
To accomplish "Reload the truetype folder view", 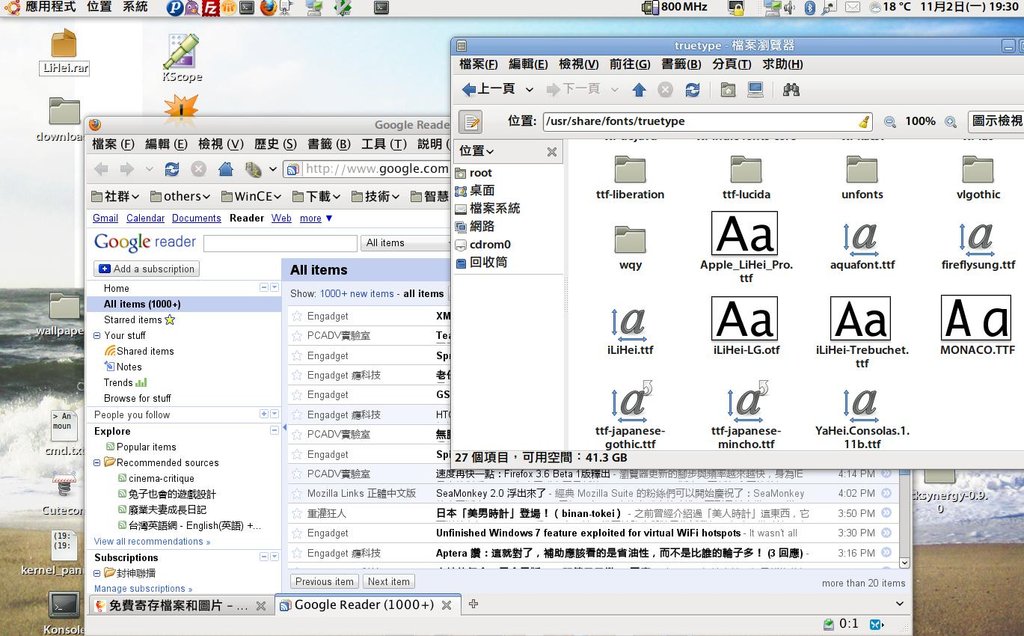I will point(692,89).
